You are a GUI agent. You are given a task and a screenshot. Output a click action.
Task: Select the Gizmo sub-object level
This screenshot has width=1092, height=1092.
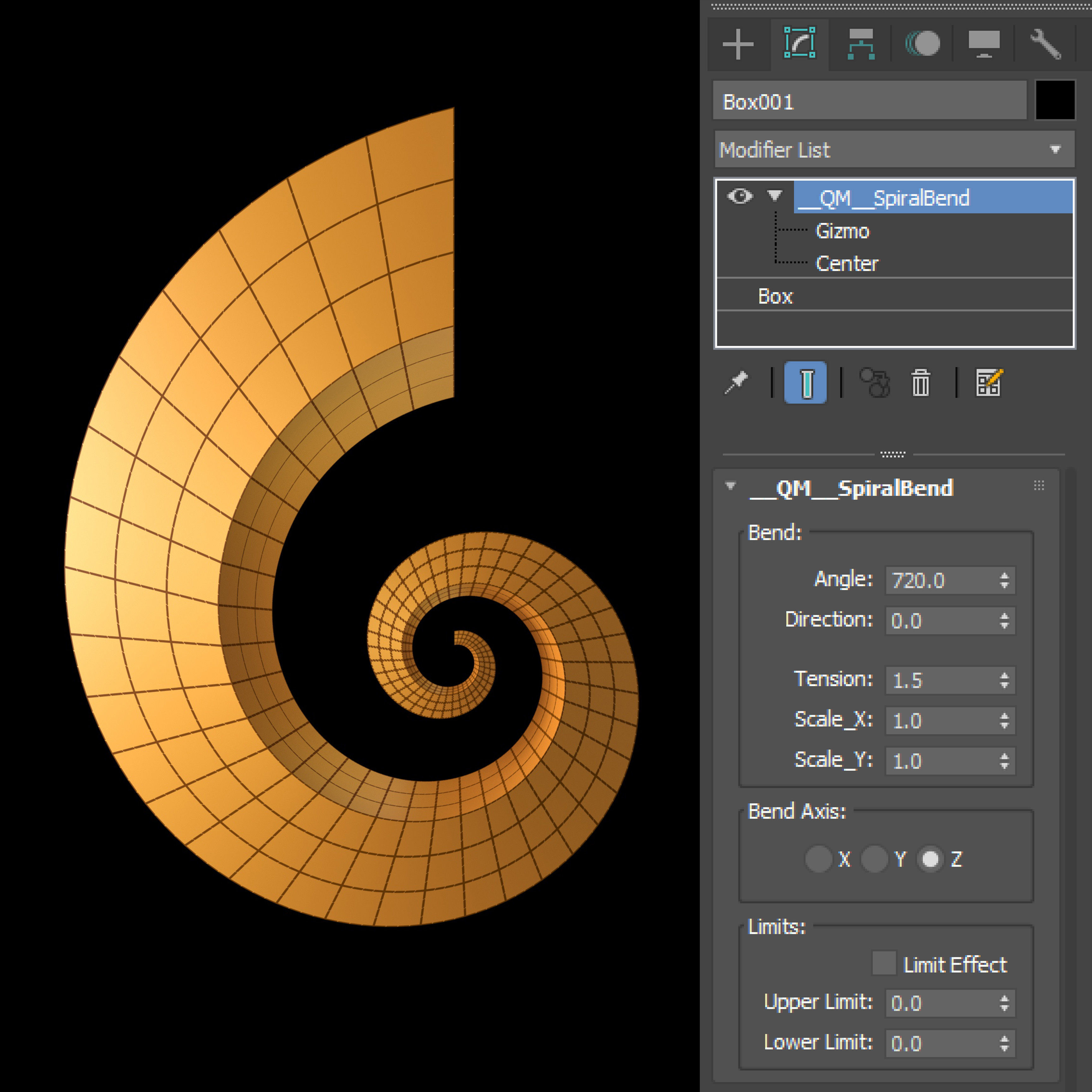pos(843,231)
